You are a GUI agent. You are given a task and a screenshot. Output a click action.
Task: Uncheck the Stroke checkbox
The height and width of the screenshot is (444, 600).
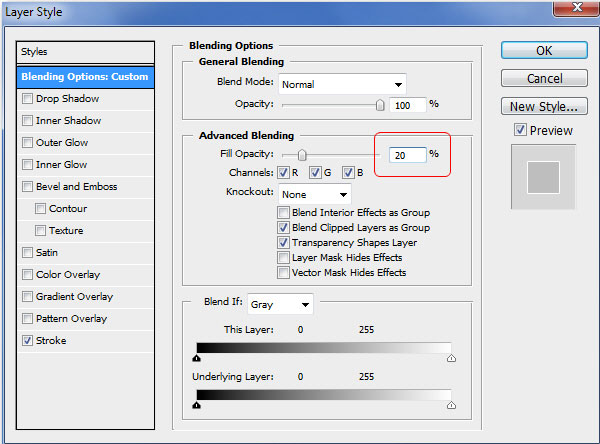click(x=27, y=341)
